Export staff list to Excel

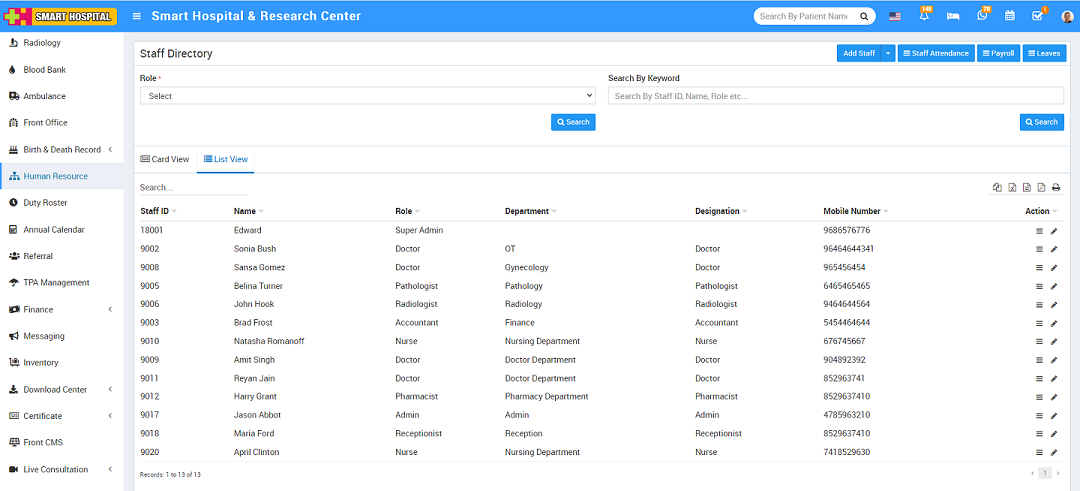pyautogui.click(x=1012, y=187)
